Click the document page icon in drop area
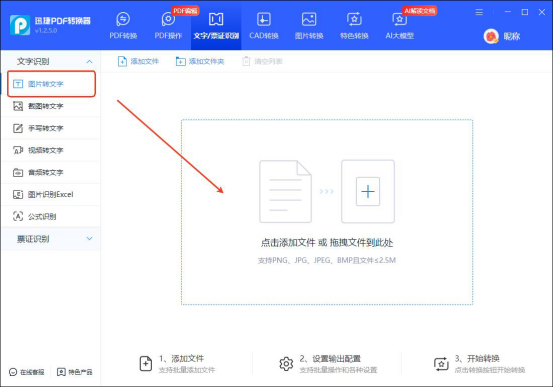Image resolution: width=554 pixels, height=388 pixels. click(285, 192)
